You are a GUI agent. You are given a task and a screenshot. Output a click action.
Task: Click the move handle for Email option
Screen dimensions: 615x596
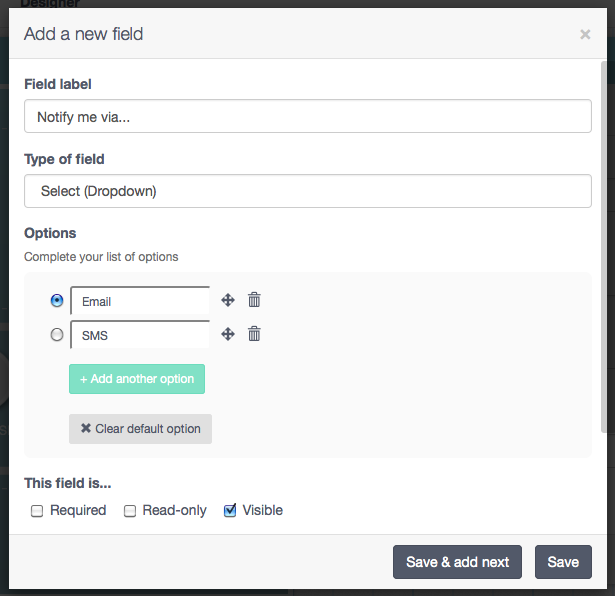coord(228,300)
